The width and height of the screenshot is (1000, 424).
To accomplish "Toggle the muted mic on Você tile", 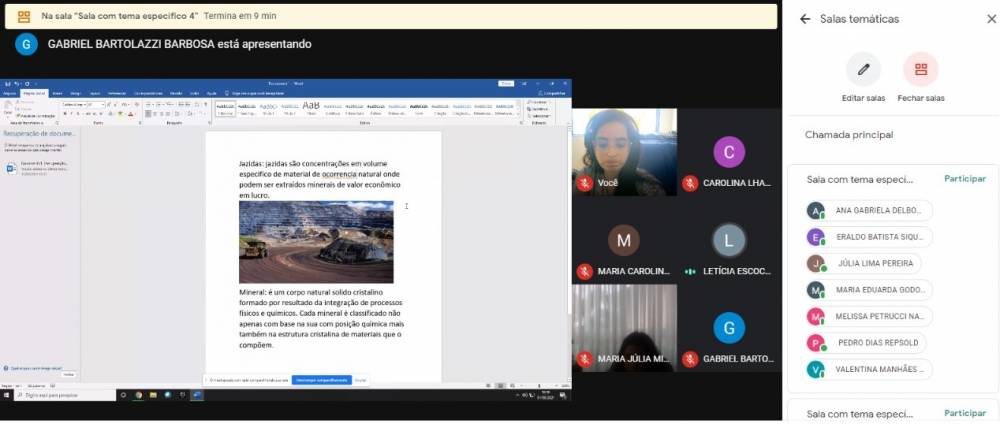I will 584,184.
